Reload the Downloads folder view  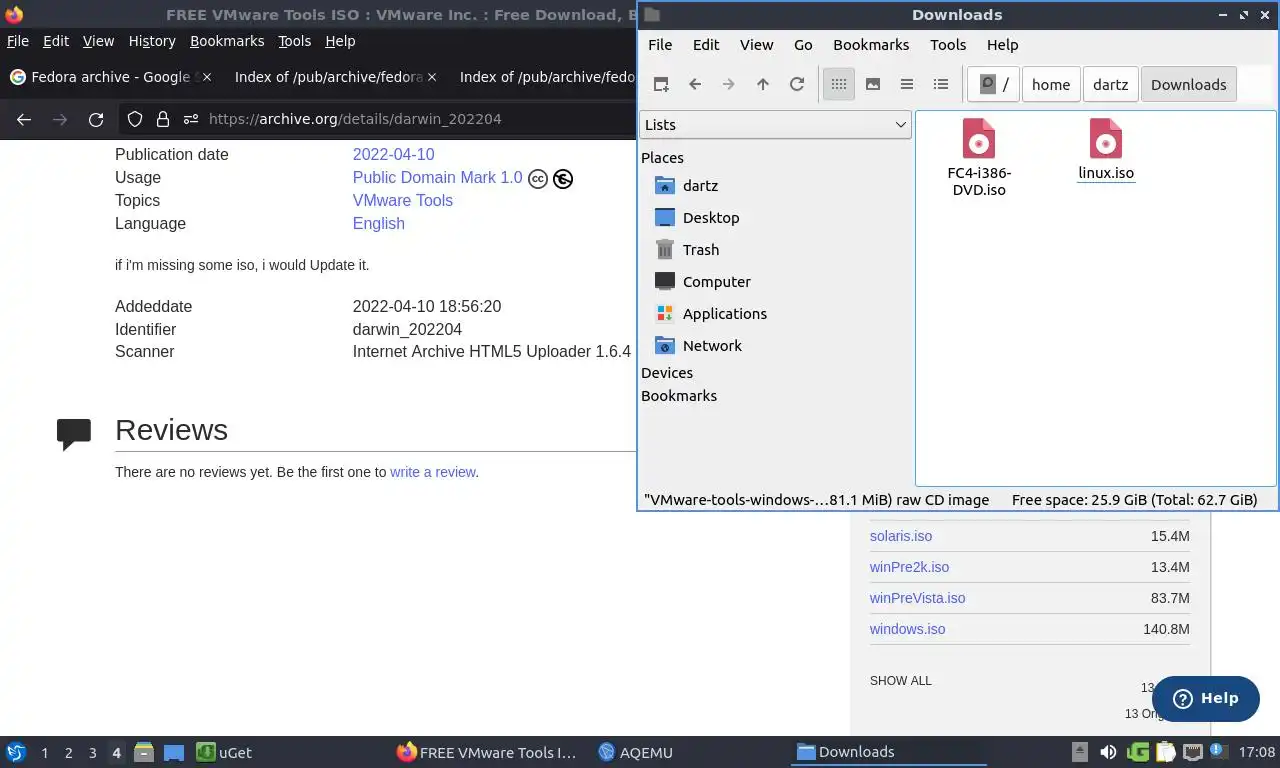point(797,84)
